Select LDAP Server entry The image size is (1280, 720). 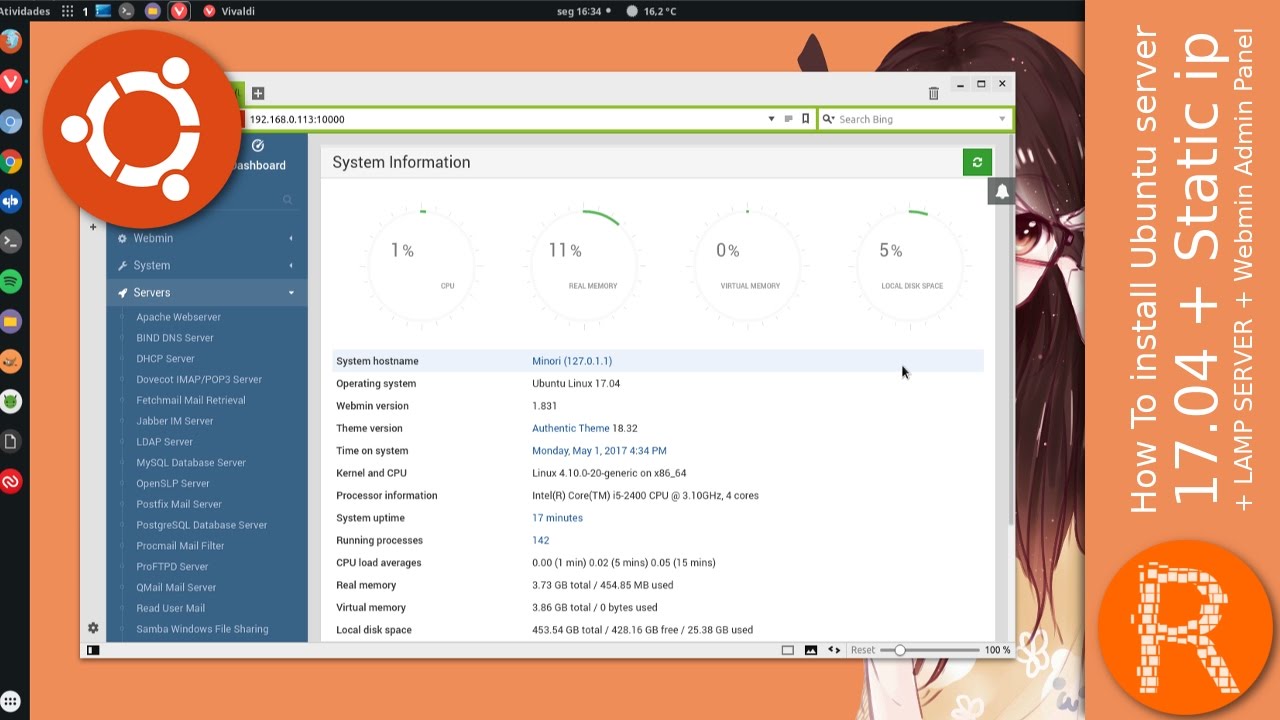click(x=165, y=442)
